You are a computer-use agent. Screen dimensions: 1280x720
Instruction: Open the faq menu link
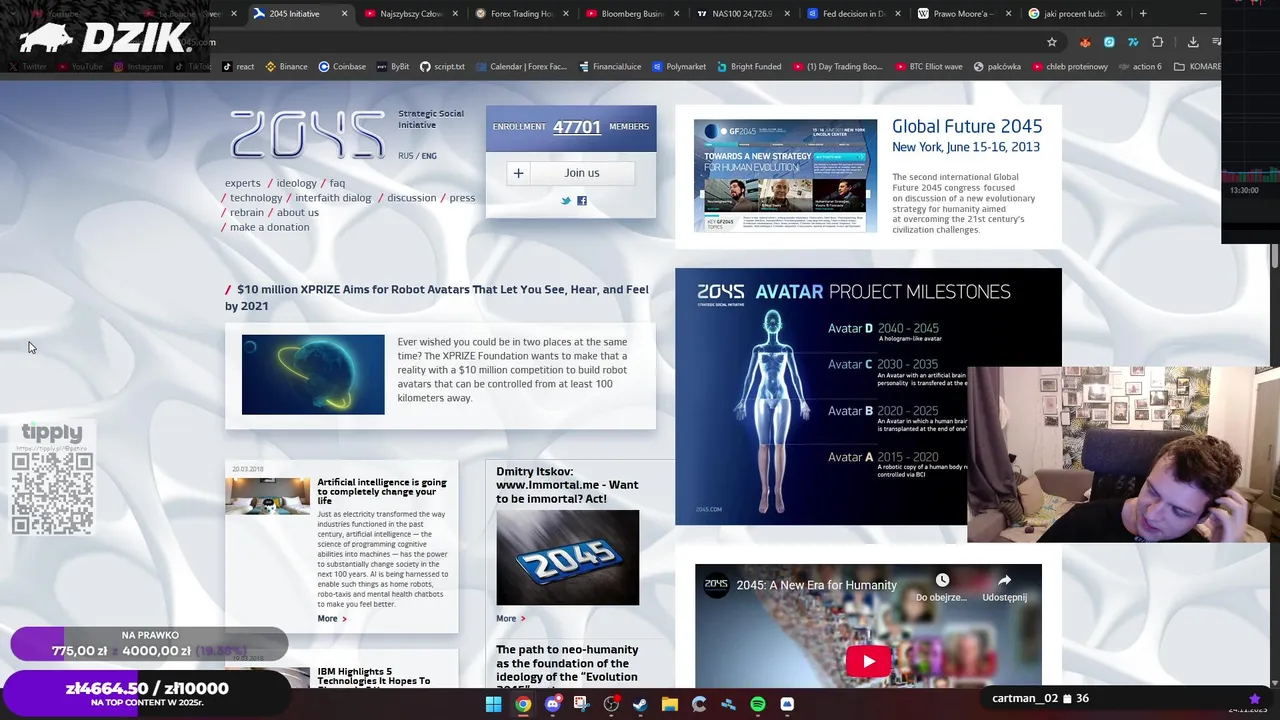coord(337,183)
